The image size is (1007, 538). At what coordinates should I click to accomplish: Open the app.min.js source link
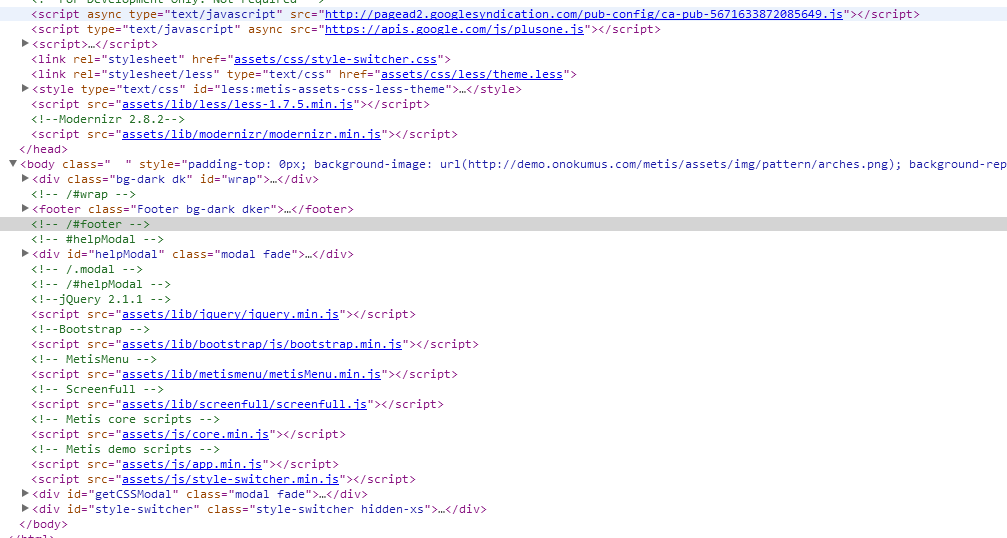(x=191, y=464)
